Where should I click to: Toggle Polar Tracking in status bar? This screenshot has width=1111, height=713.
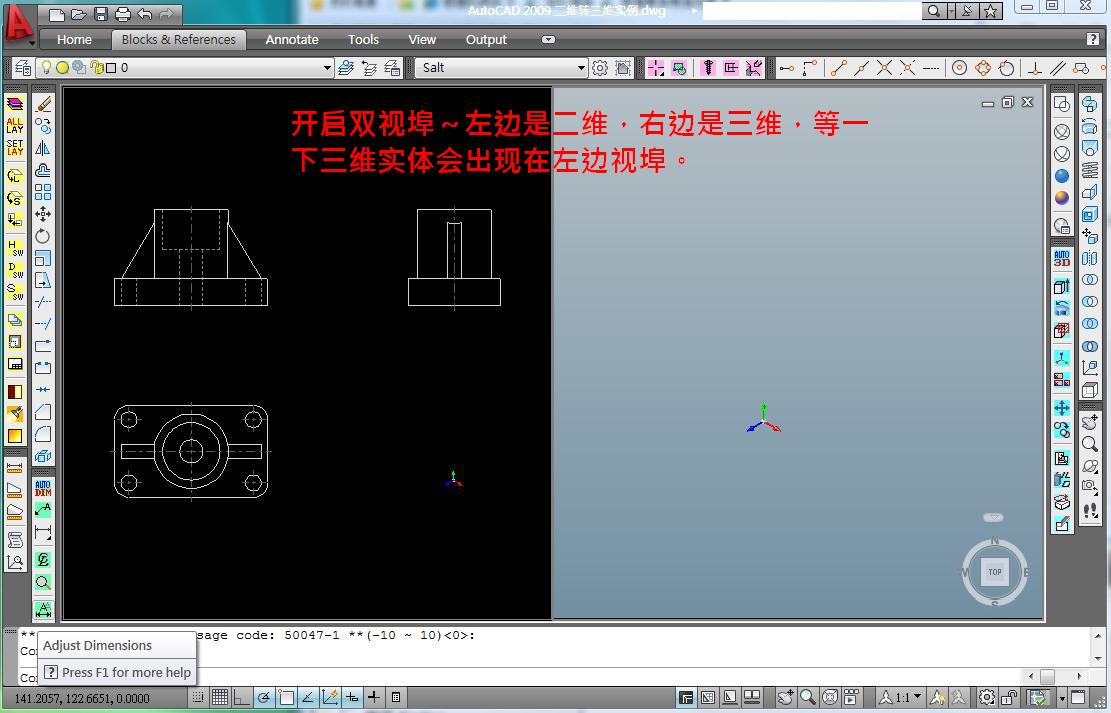click(x=264, y=697)
